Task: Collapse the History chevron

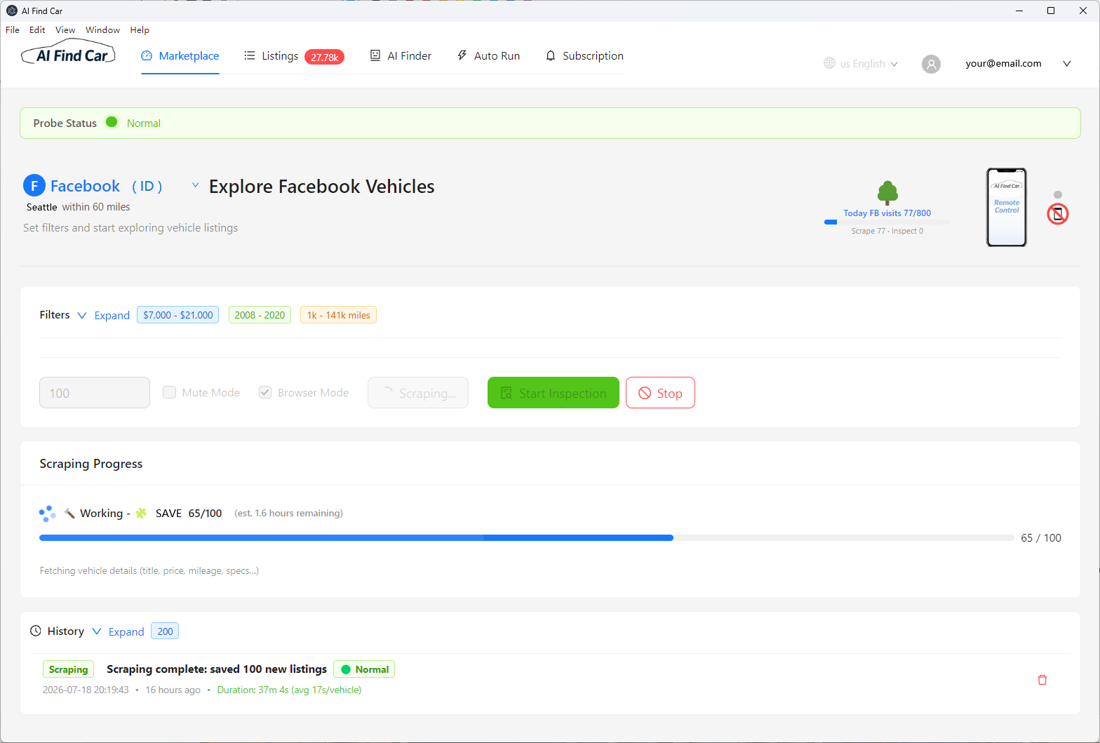Action: [96, 631]
